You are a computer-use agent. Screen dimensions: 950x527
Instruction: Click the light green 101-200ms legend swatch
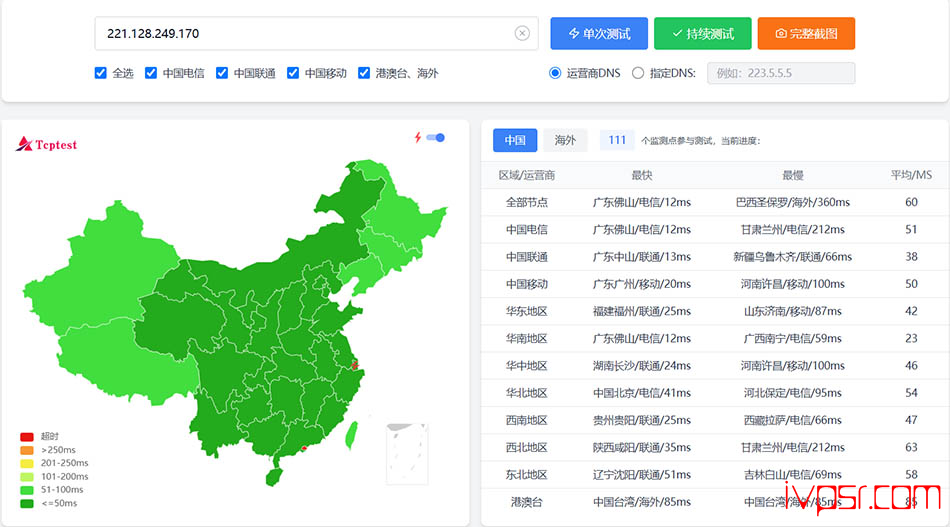click(27, 477)
